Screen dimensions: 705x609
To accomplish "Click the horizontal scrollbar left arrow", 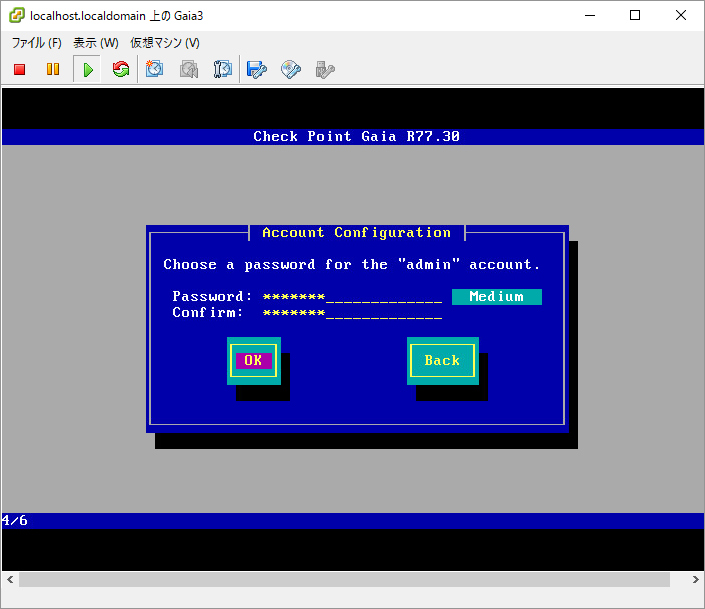I will point(10,579).
